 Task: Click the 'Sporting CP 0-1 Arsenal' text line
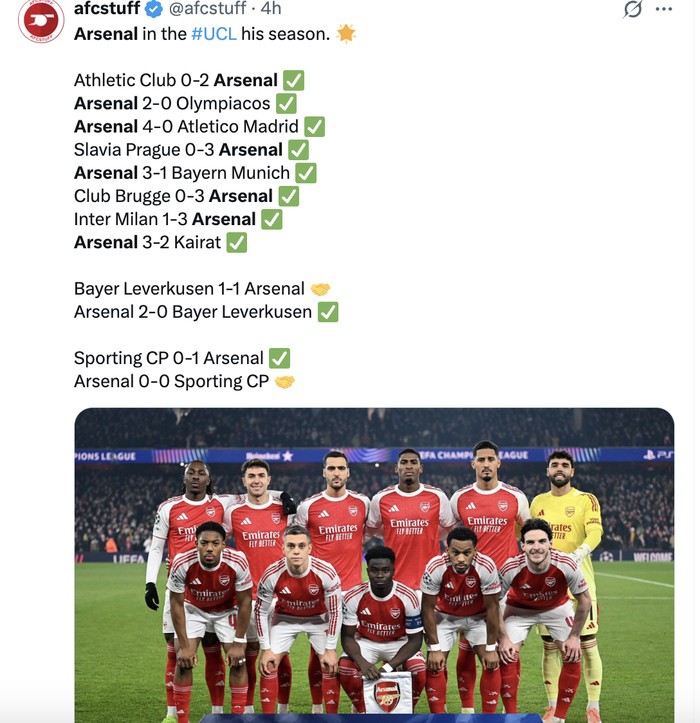(x=168, y=358)
